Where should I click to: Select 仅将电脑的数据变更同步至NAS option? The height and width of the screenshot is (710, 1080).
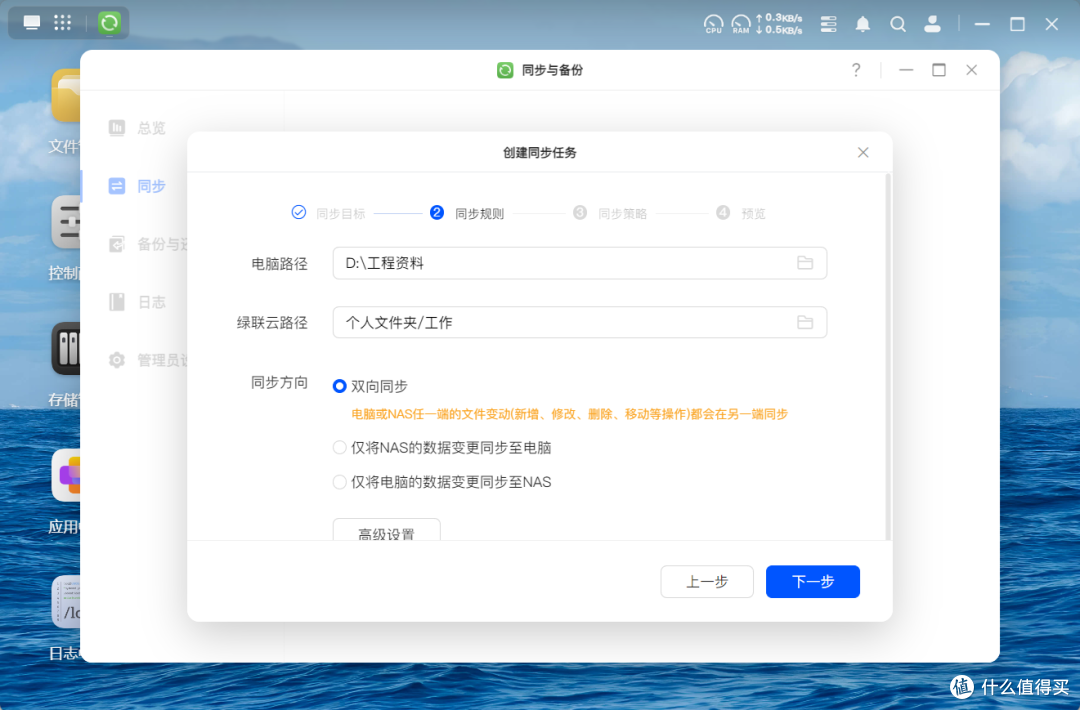pos(442,482)
